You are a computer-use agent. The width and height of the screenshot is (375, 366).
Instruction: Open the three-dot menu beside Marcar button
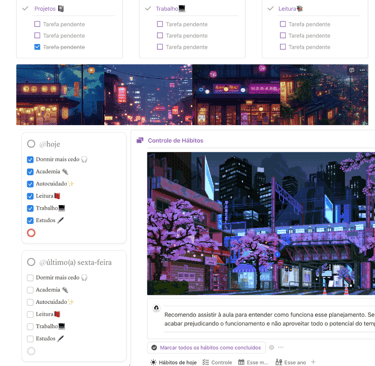(x=281, y=347)
